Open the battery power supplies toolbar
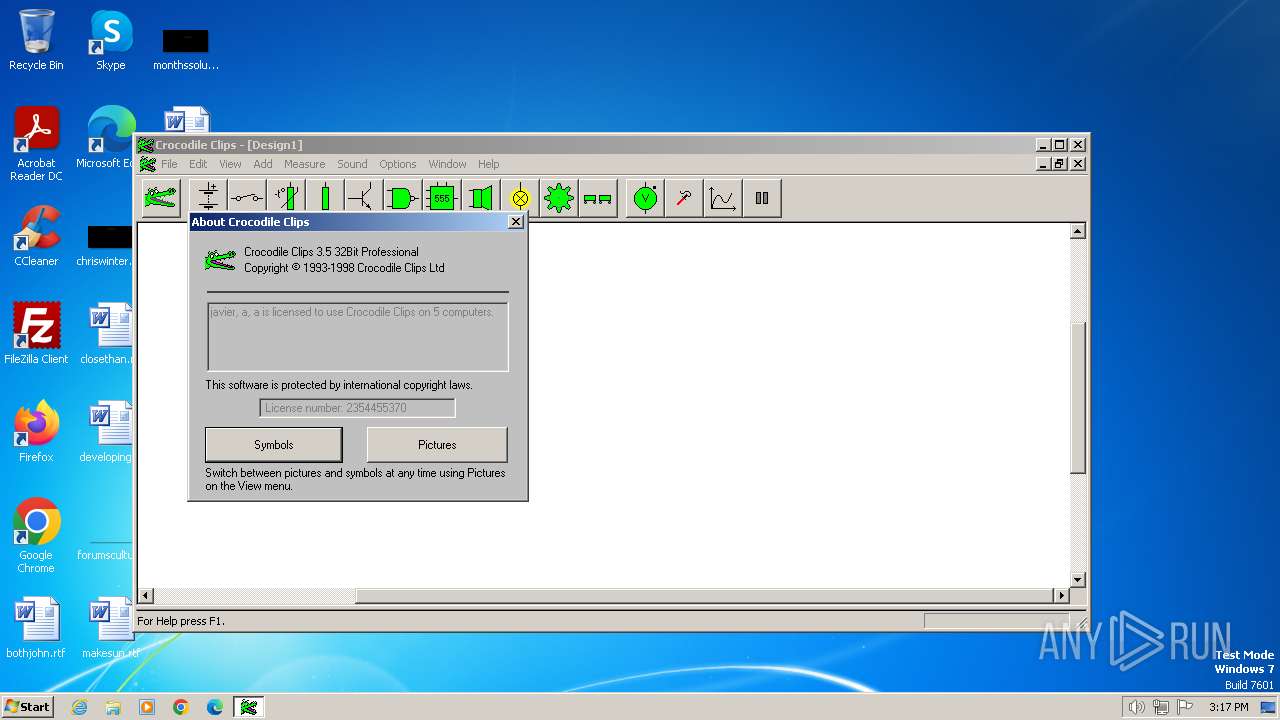This screenshot has height=720, width=1280. click(x=208, y=198)
